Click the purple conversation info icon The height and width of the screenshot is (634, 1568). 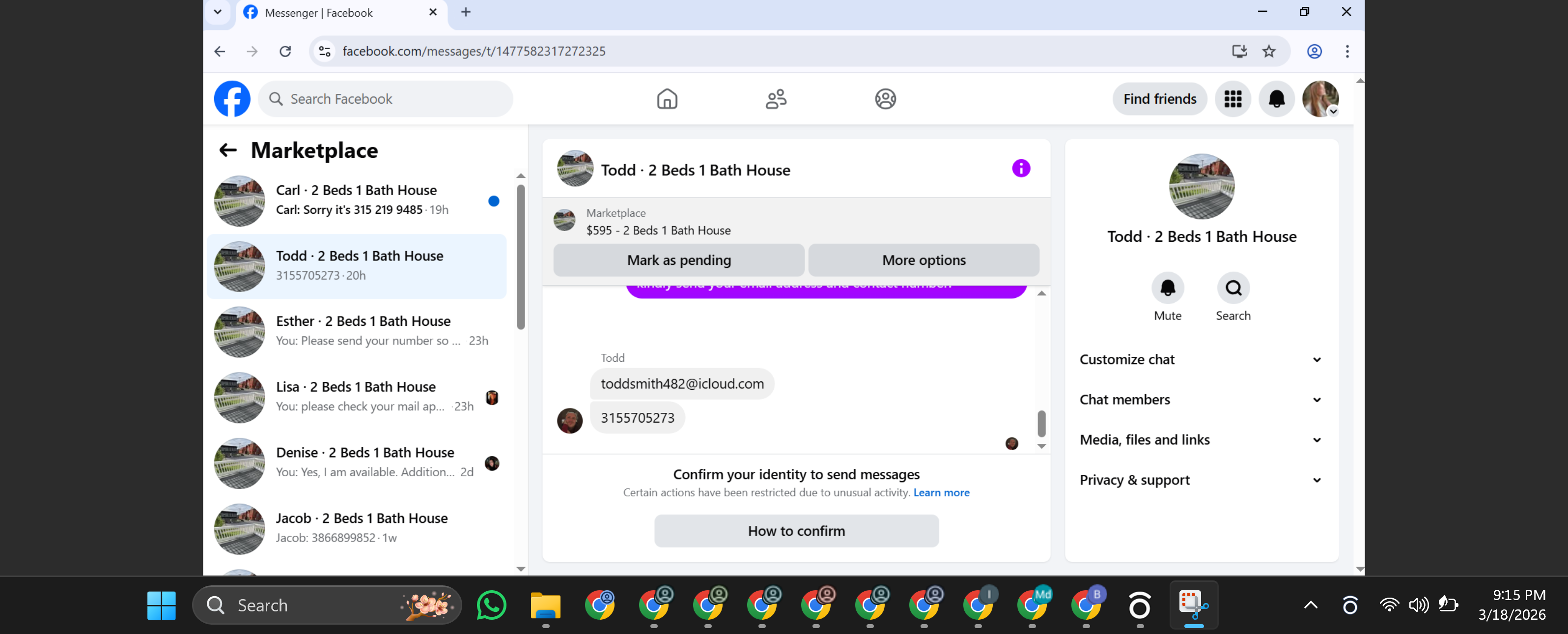tap(1021, 169)
